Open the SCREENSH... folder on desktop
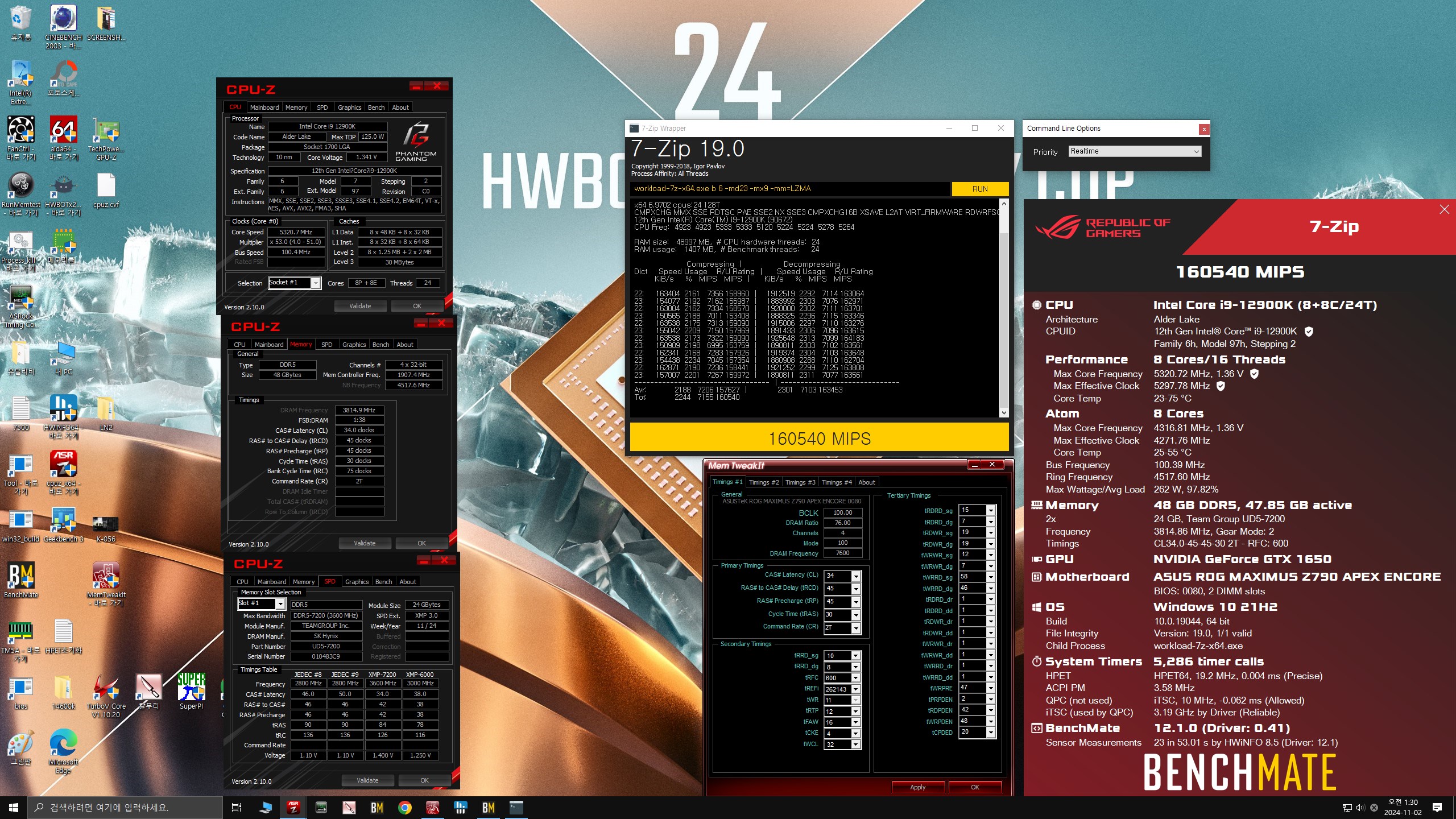Image resolution: width=1456 pixels, height=819 pixels. coord(106,23)
